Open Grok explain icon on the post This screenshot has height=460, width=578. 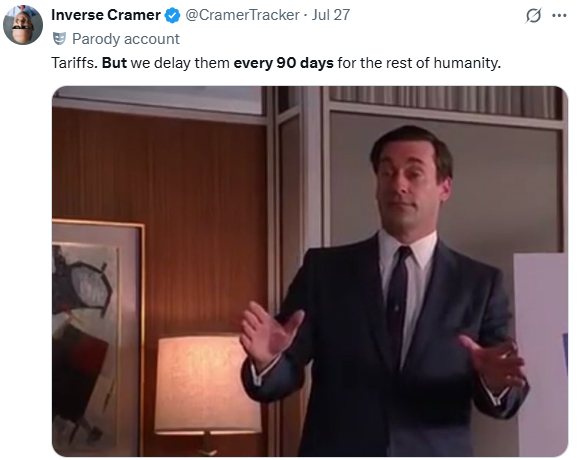[533, 15]
